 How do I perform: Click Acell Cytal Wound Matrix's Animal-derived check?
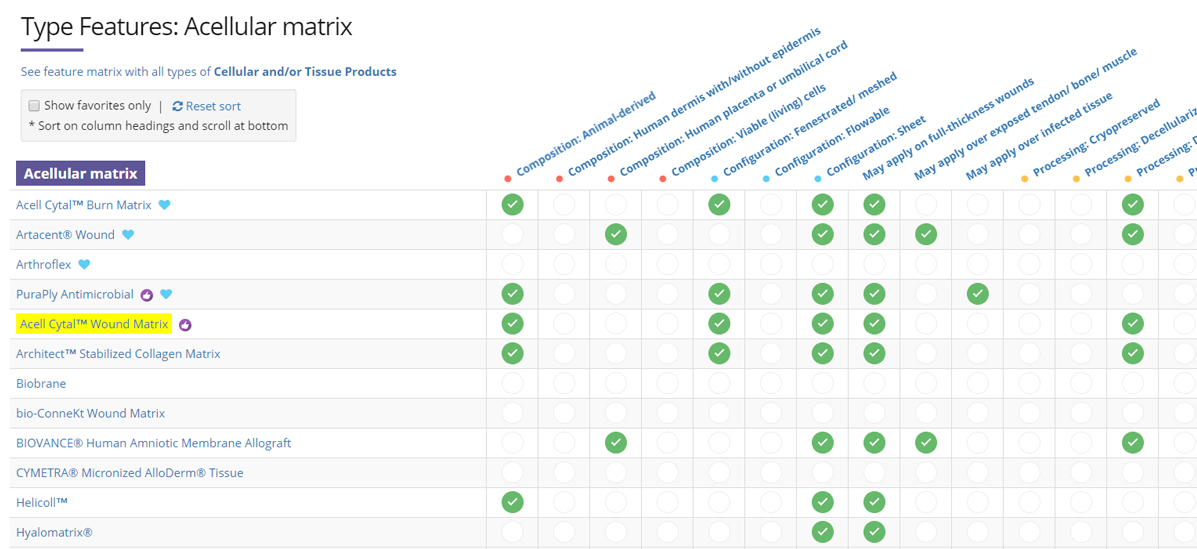(512, 324)
